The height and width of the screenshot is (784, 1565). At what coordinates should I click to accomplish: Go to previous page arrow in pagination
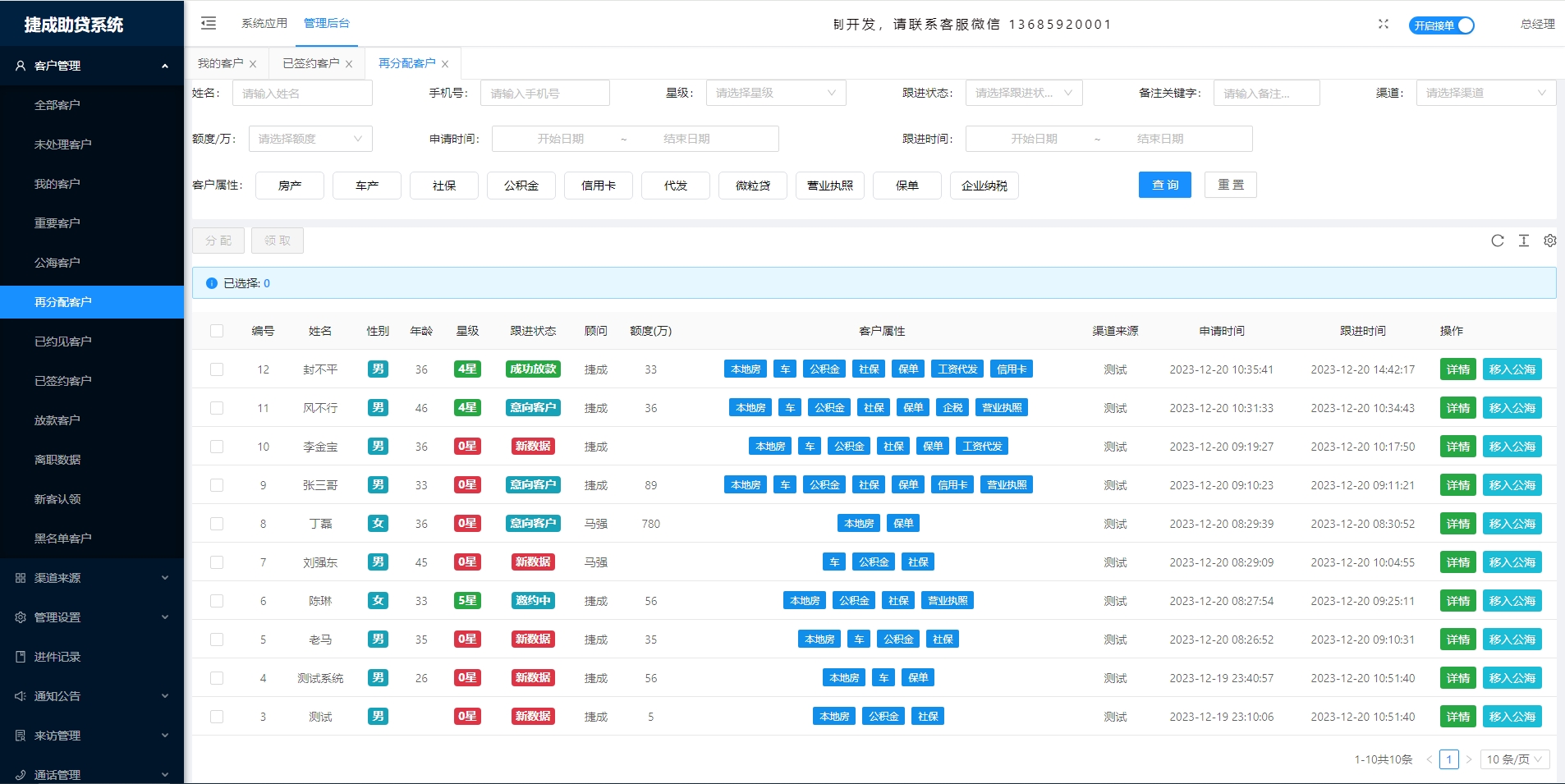pyautogui.click(x=1430, y=759)
